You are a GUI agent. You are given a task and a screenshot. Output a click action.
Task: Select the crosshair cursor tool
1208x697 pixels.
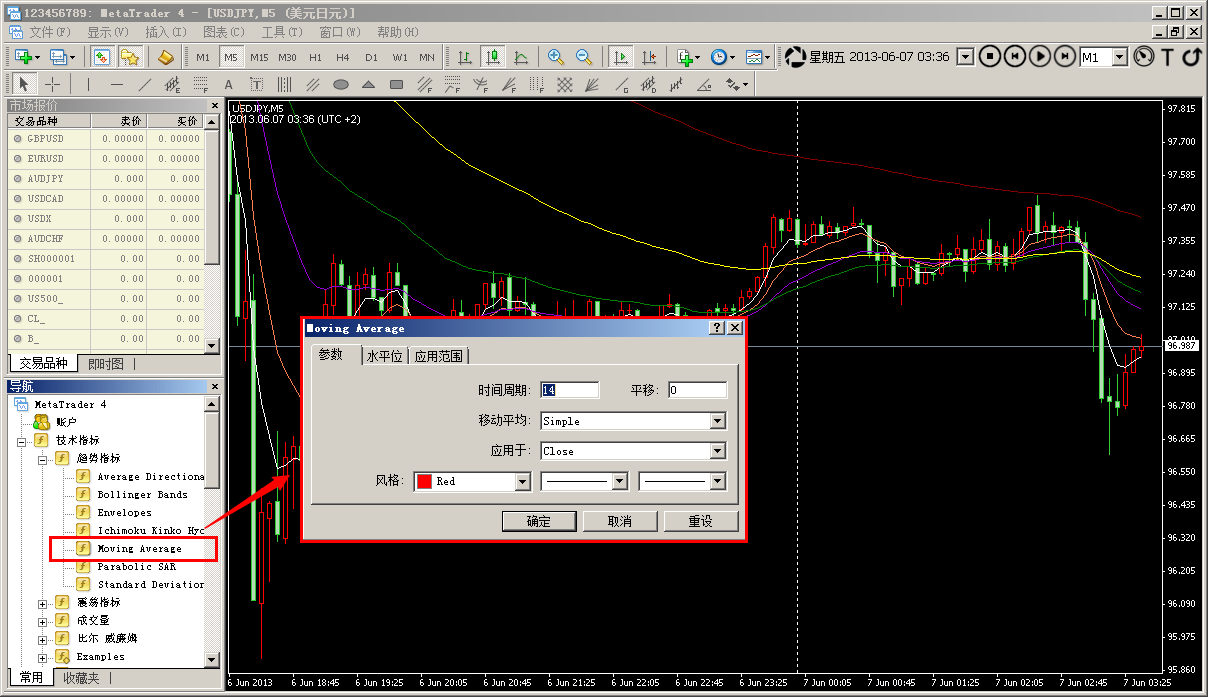52,84
